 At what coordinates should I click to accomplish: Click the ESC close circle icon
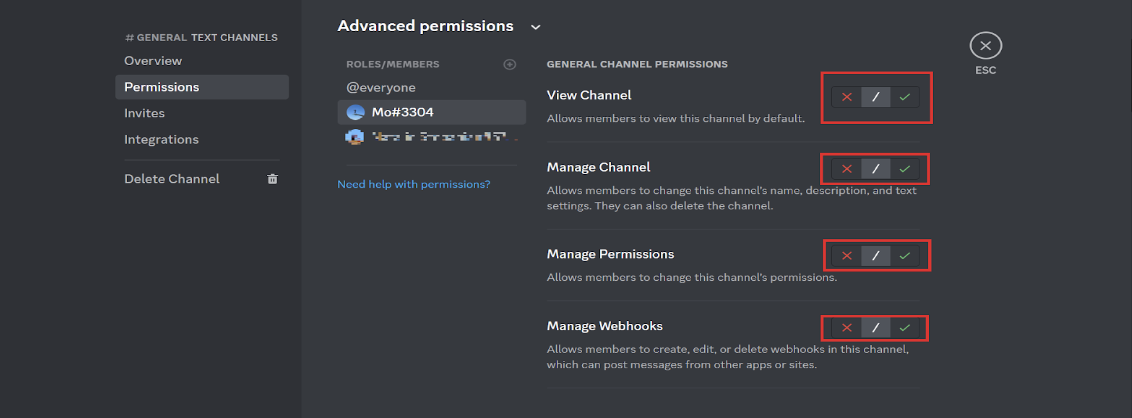[986, 45]
